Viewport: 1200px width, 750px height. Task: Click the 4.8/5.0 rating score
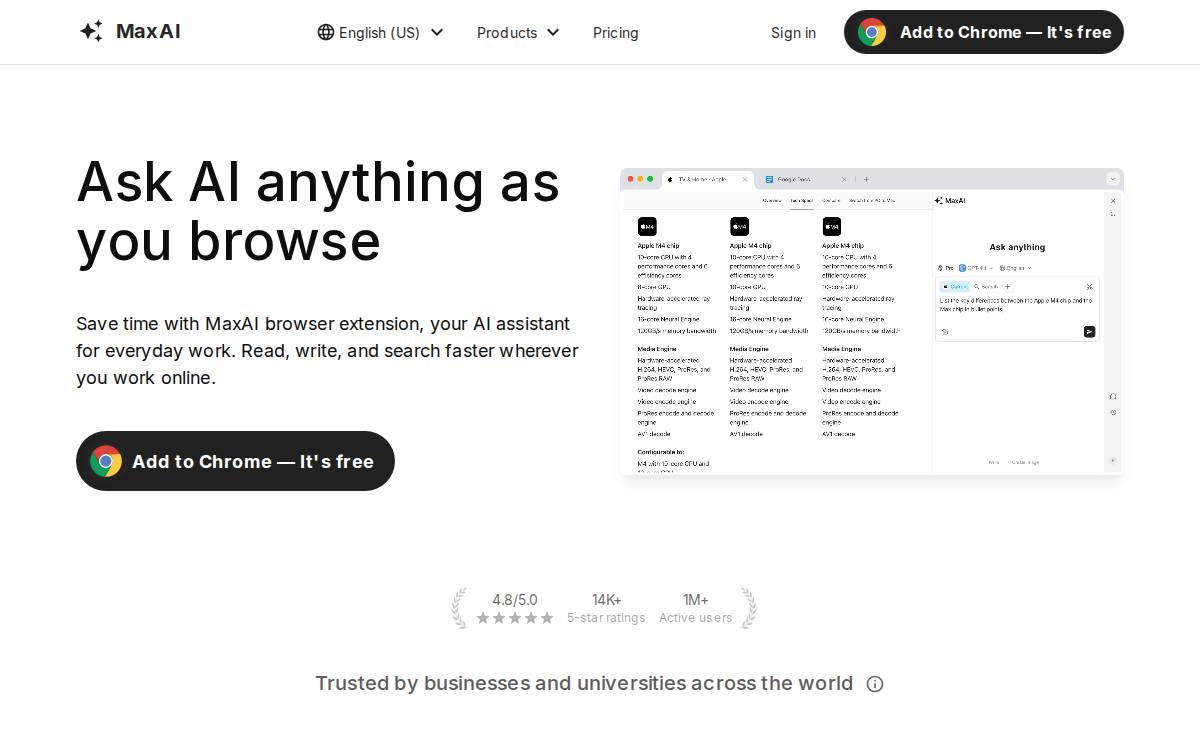pos(515,600)
